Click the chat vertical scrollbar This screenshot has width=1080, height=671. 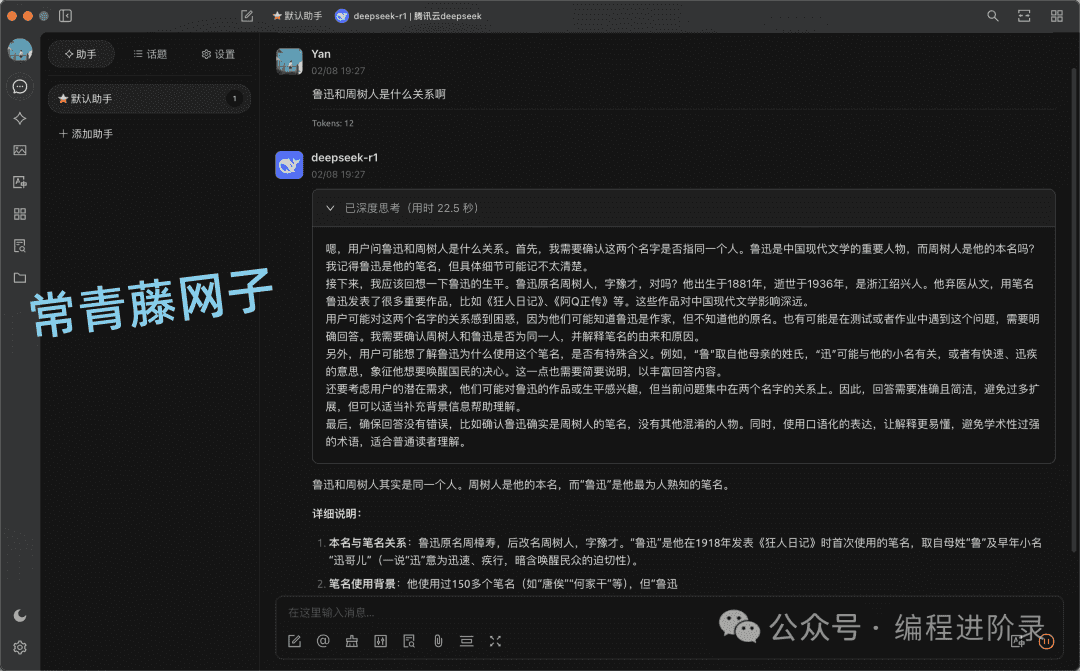tap(1074, 309)
